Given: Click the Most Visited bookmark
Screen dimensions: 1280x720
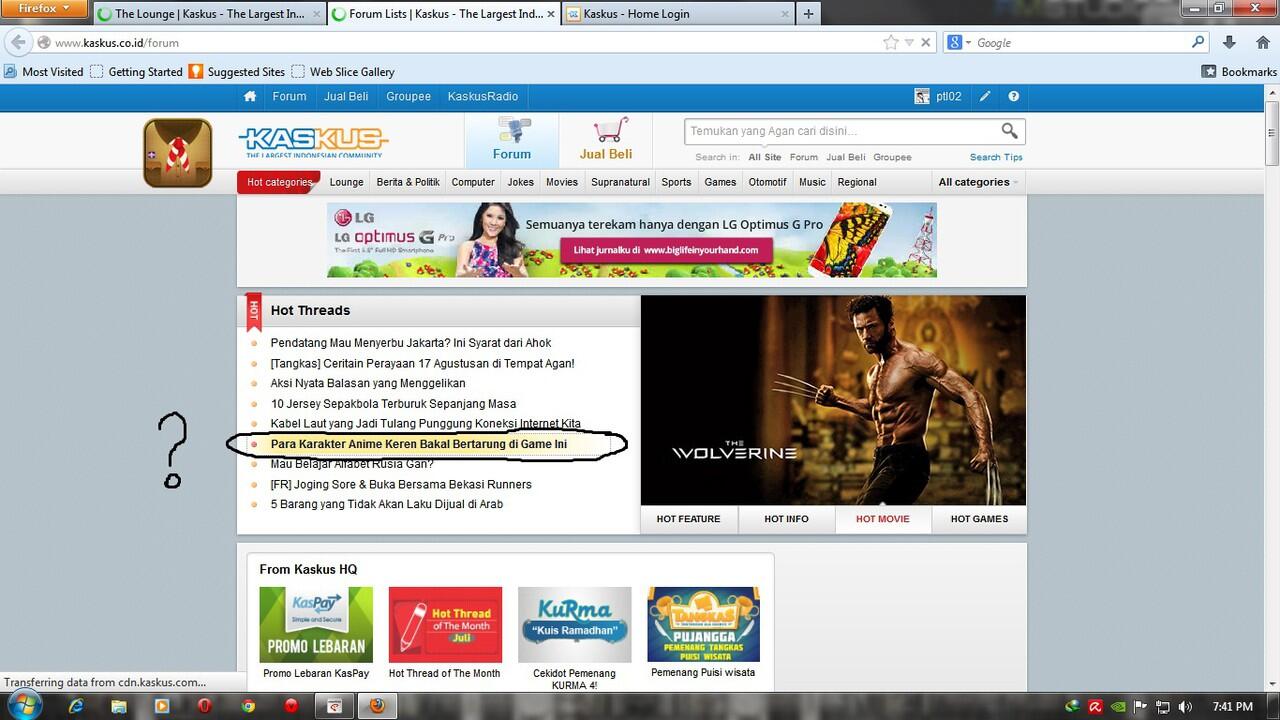Looking at the screenshot, I should [44, 72].
